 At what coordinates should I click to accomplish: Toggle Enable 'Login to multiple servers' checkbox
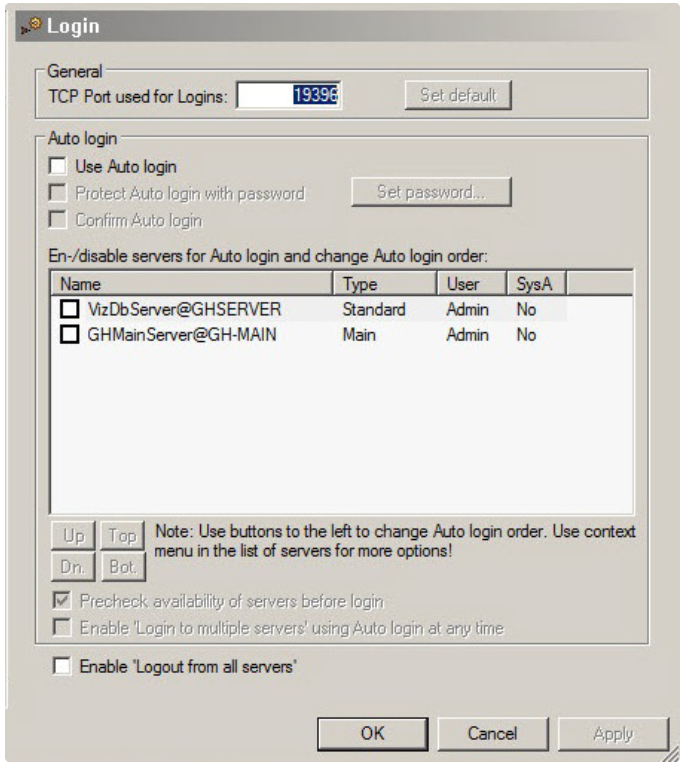[x=62, y=627]
